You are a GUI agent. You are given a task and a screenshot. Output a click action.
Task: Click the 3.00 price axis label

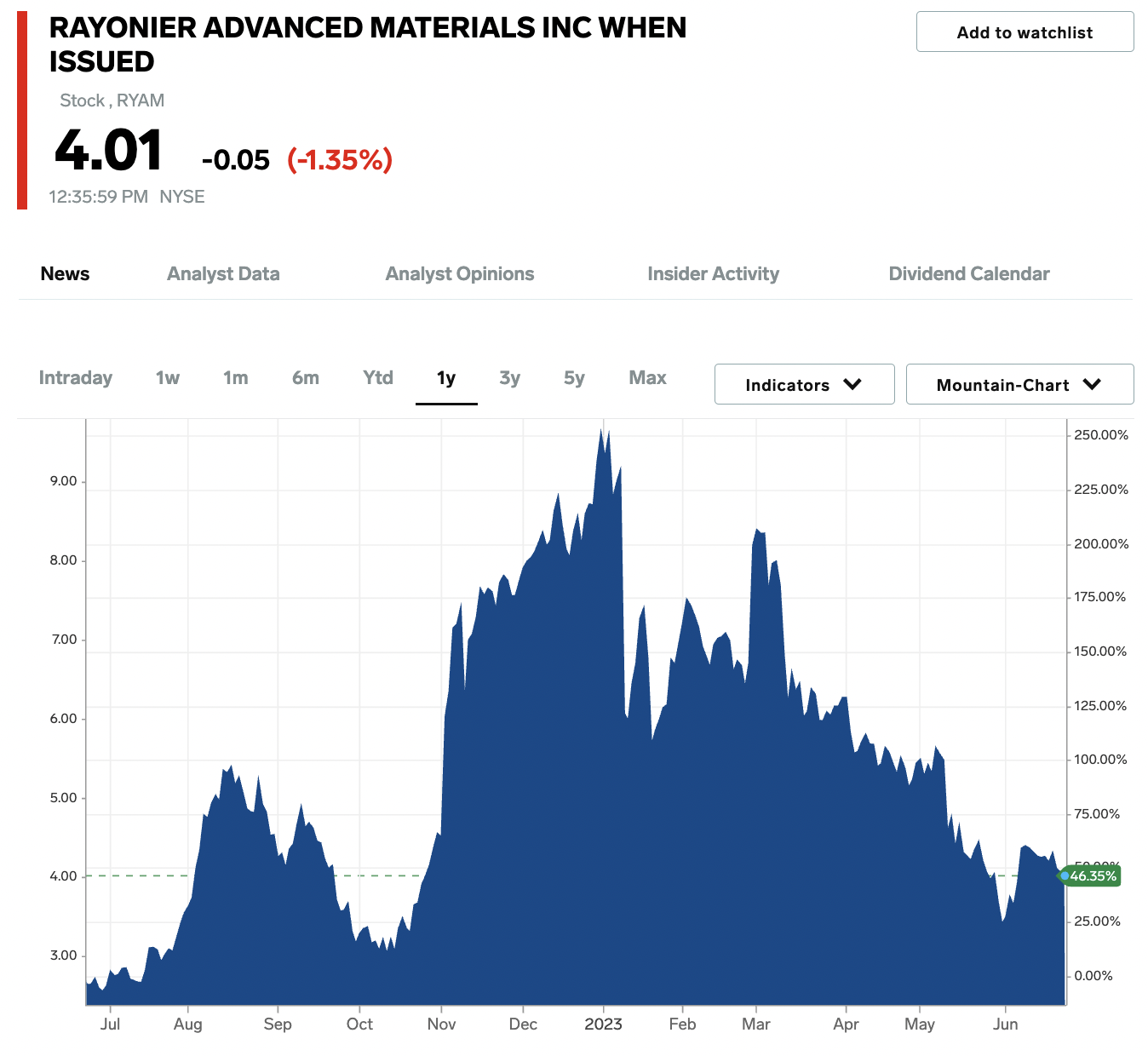63,956
